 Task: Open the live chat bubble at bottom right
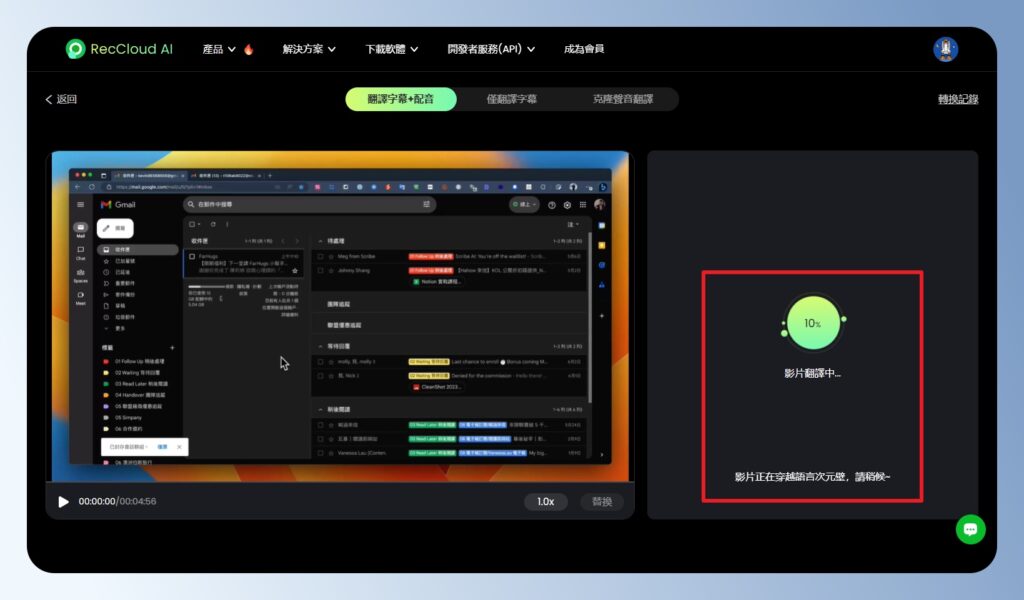tap(970, 529)
